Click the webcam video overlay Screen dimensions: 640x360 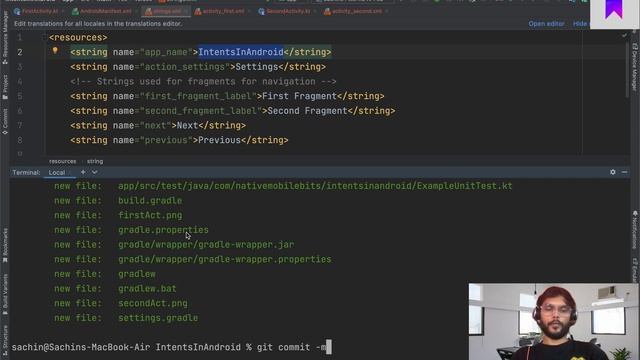click(553, 322)
